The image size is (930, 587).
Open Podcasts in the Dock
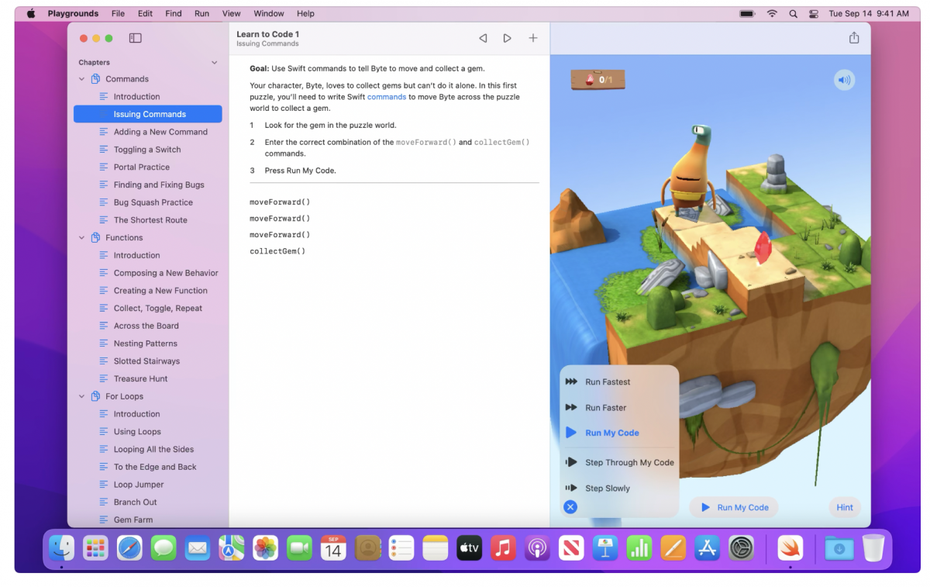537,548
